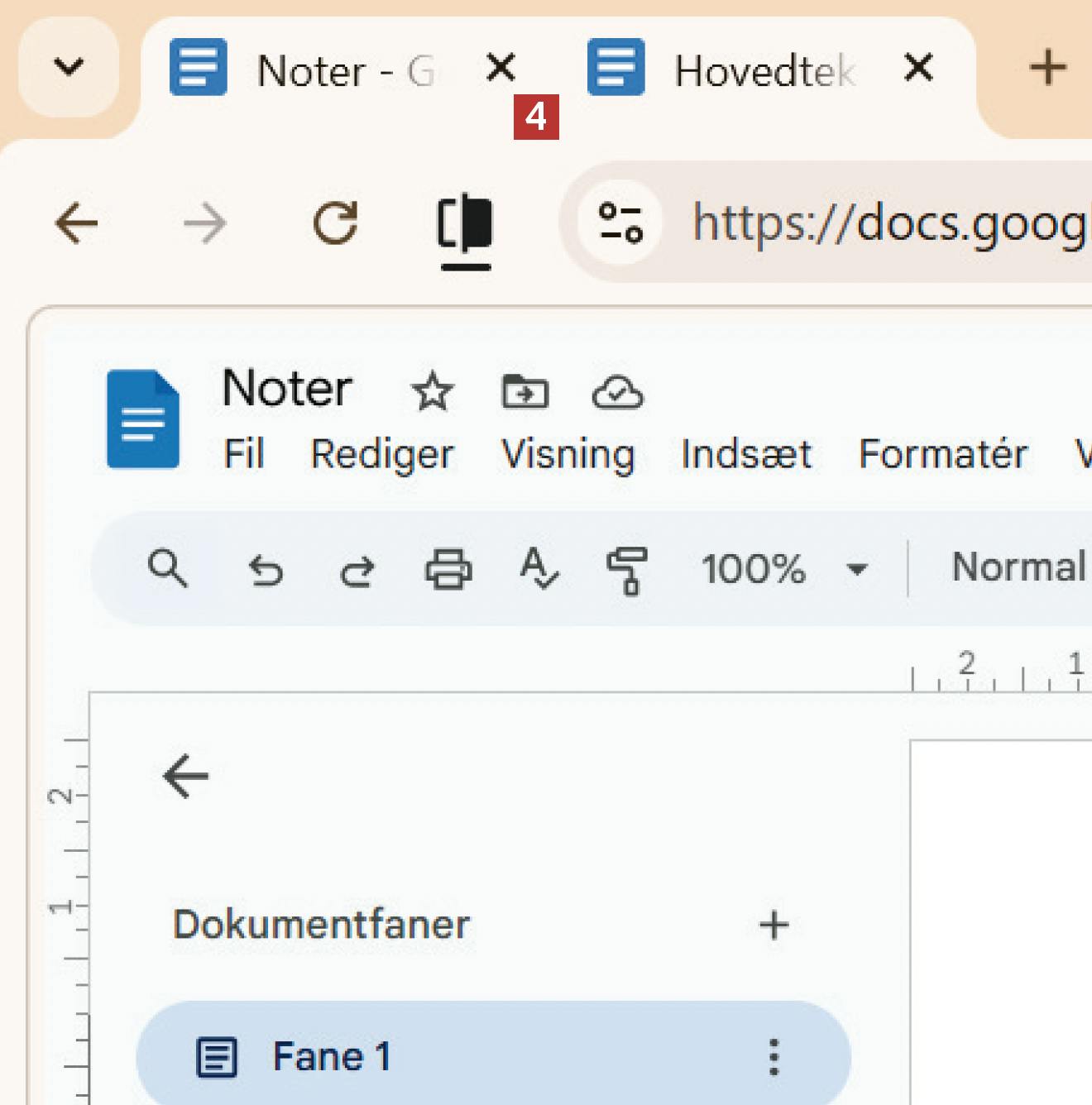Check cloud save status icon
The width and height of the screenshot is (1092, 1105).
point(617,392)
